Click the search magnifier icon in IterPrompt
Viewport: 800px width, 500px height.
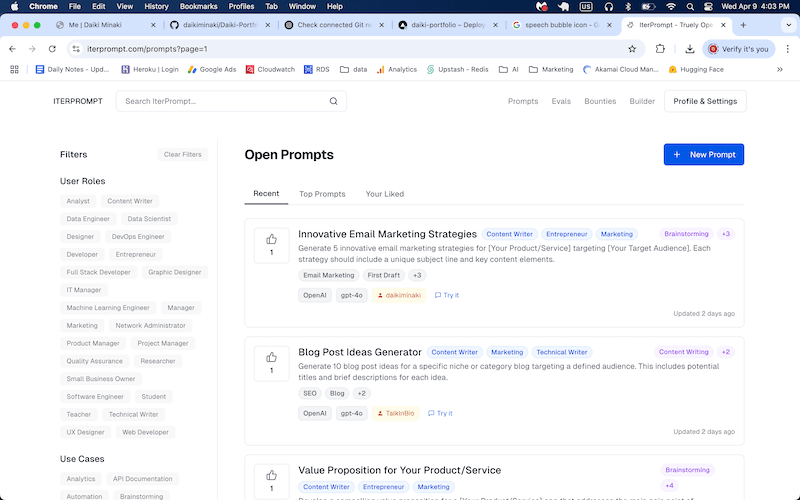333,101
